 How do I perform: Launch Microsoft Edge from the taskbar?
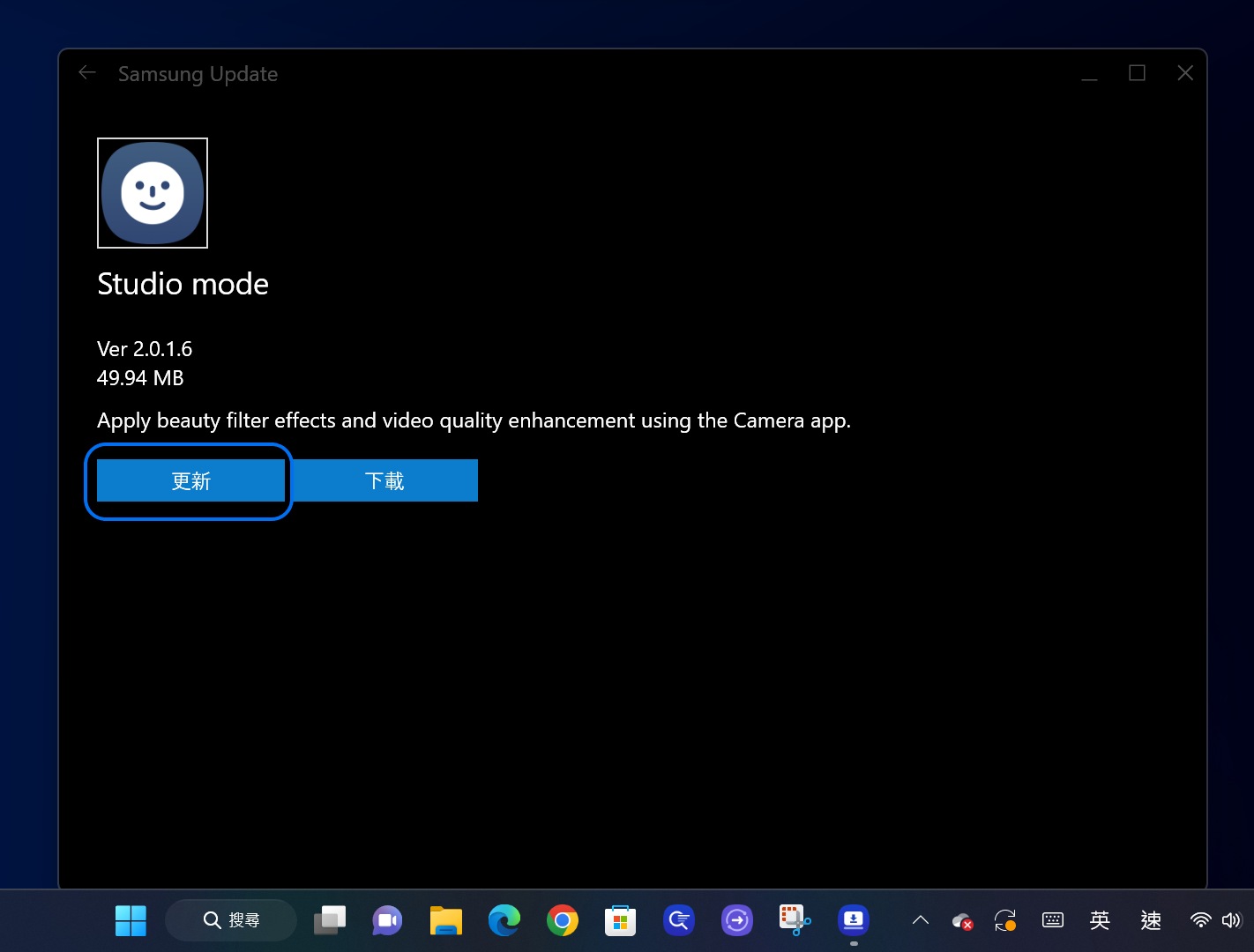[x=504, y=920]
